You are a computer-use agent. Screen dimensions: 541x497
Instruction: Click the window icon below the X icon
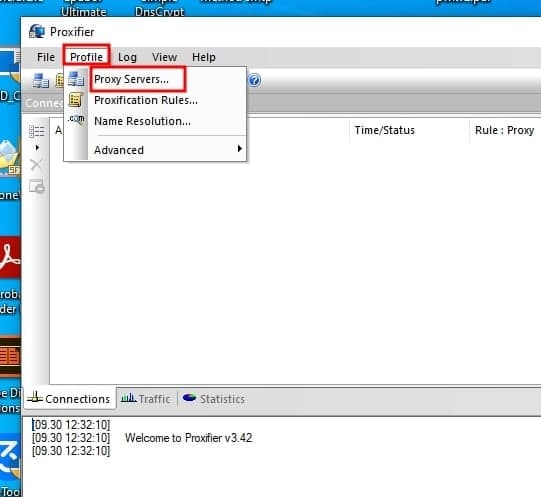(37, 187)
